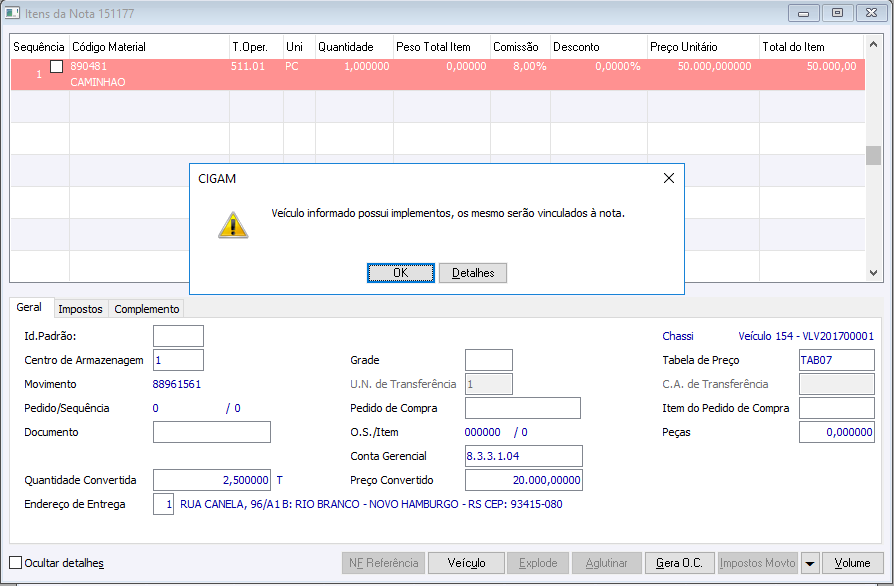Click the grid vertical scrollbar thumb

tap(873, 156)
